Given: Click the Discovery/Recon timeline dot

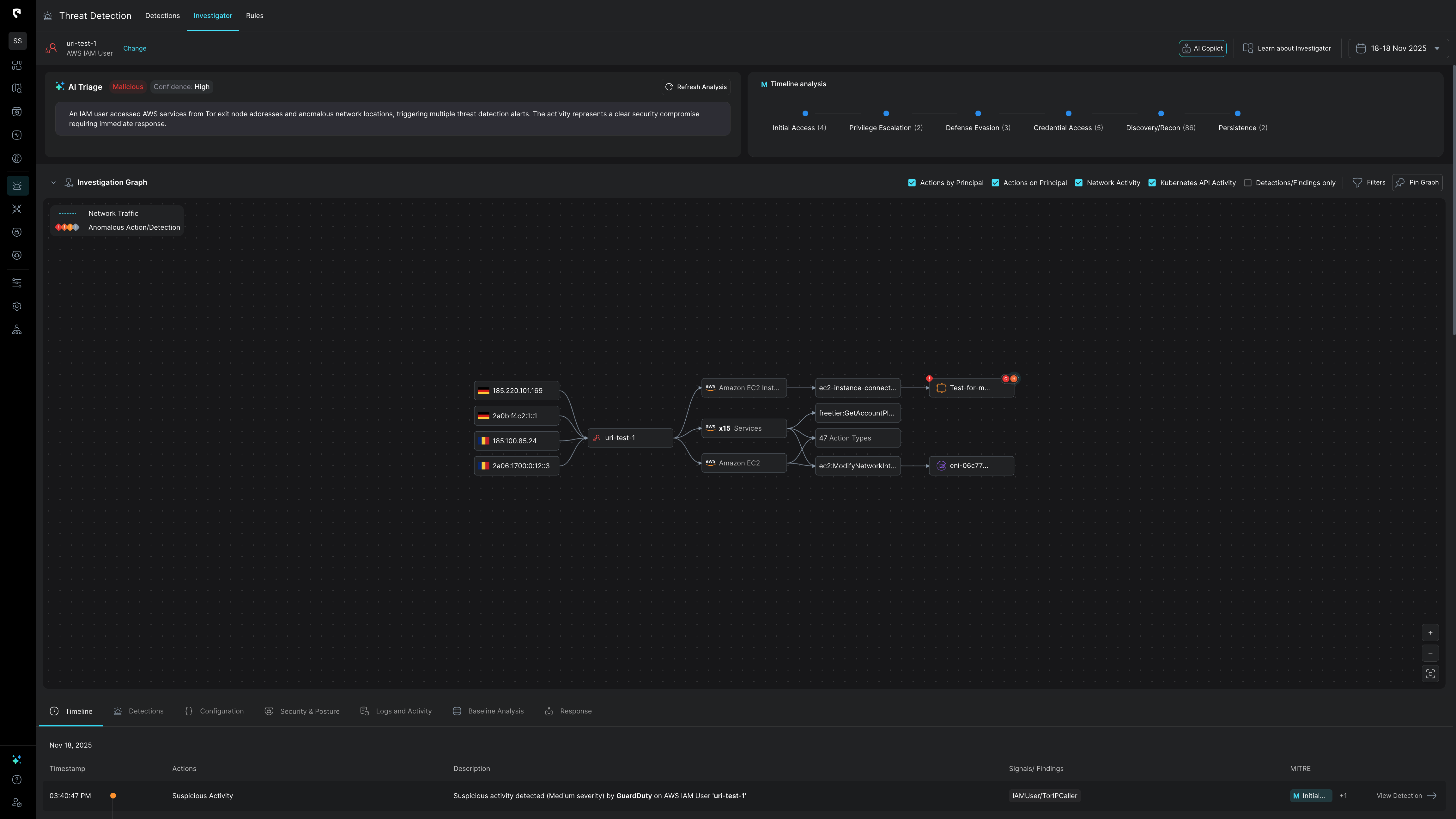Looking at the screenshot, I should point(1161,114).
